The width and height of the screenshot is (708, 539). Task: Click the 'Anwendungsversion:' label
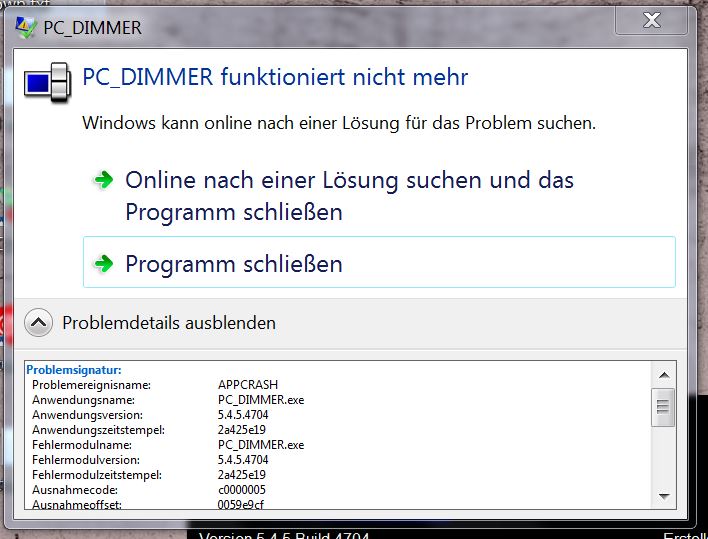point(87,414)
